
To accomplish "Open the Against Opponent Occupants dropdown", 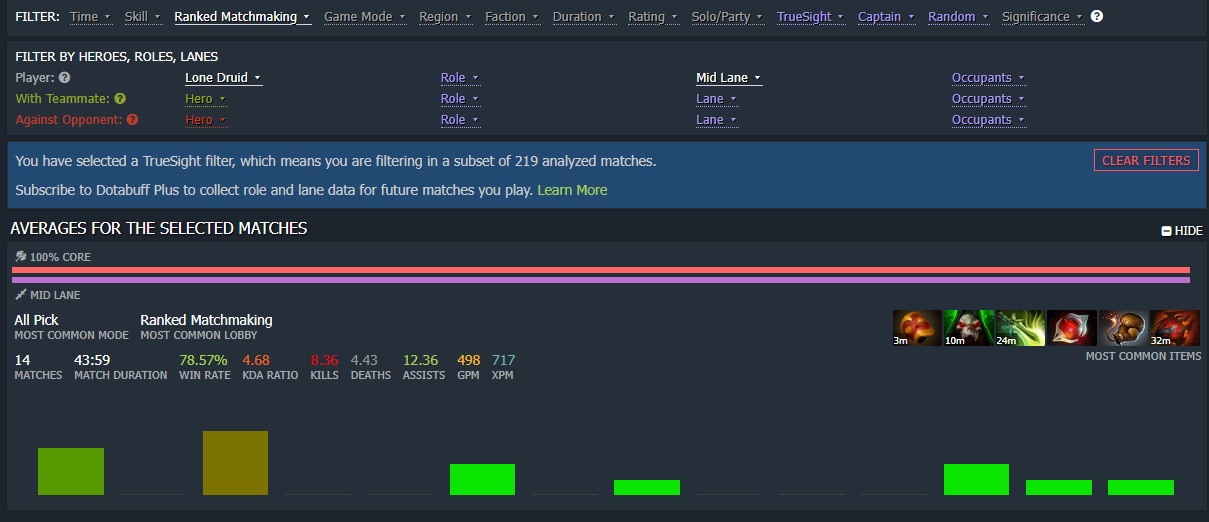I will click(x=989, y=120).
